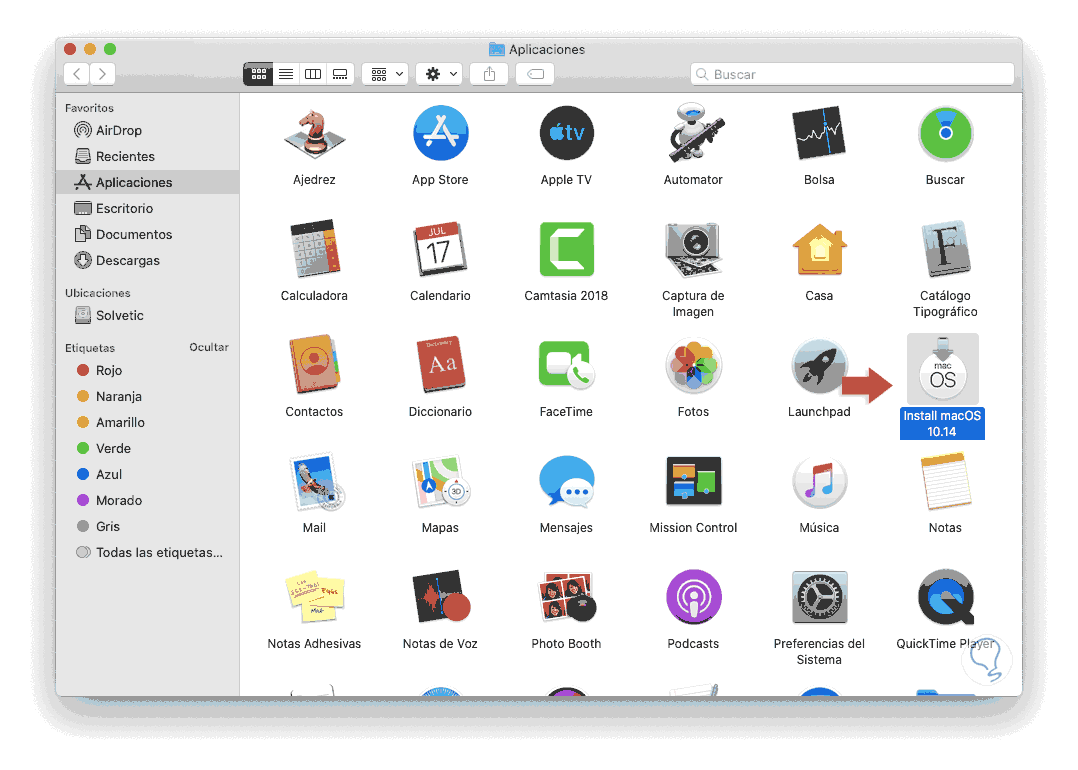Image resolution: width=1078 pixels, height=770 pixels.
Task: Switch to column view mode
Action: pos(313,74)
